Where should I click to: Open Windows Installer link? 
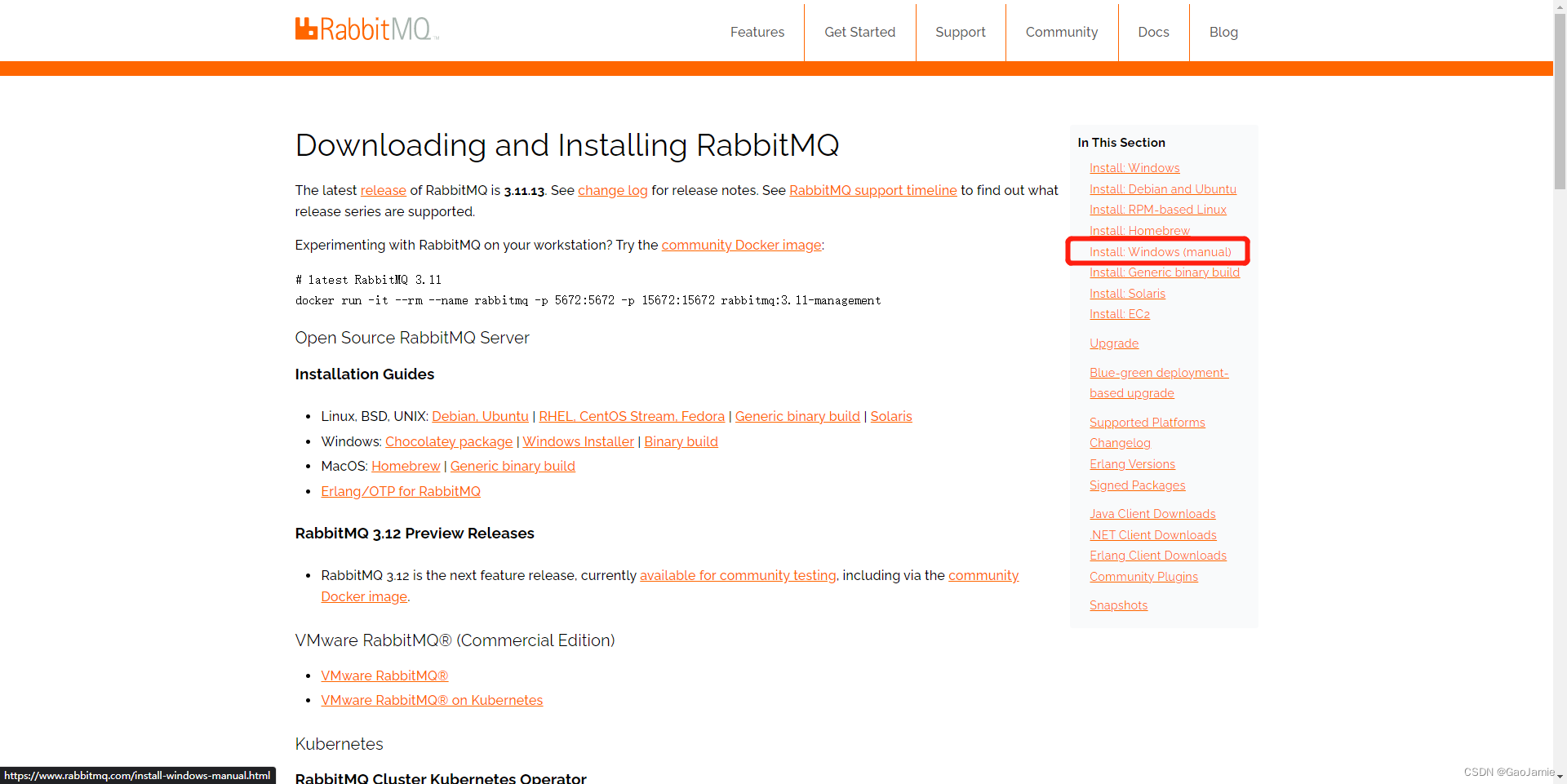(578, 441)
